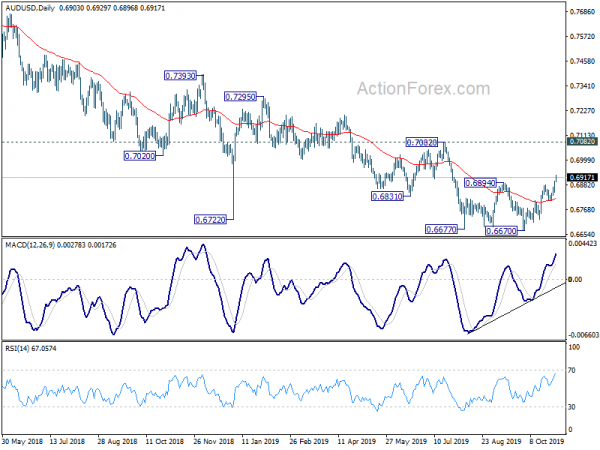Screen dimensions: 600x450
Task: Click the 0.68310 low label
Action: pyautogui.click(x=387, y=197)
